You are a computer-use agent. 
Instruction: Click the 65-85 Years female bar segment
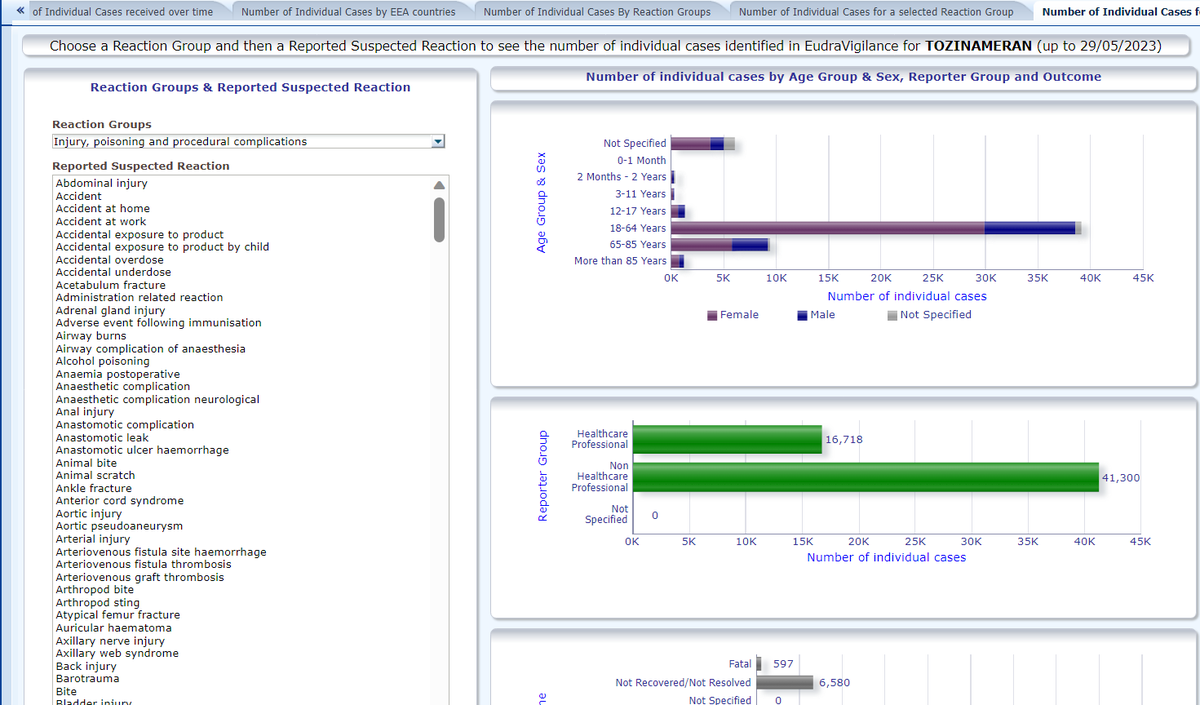tap(700, 245)
